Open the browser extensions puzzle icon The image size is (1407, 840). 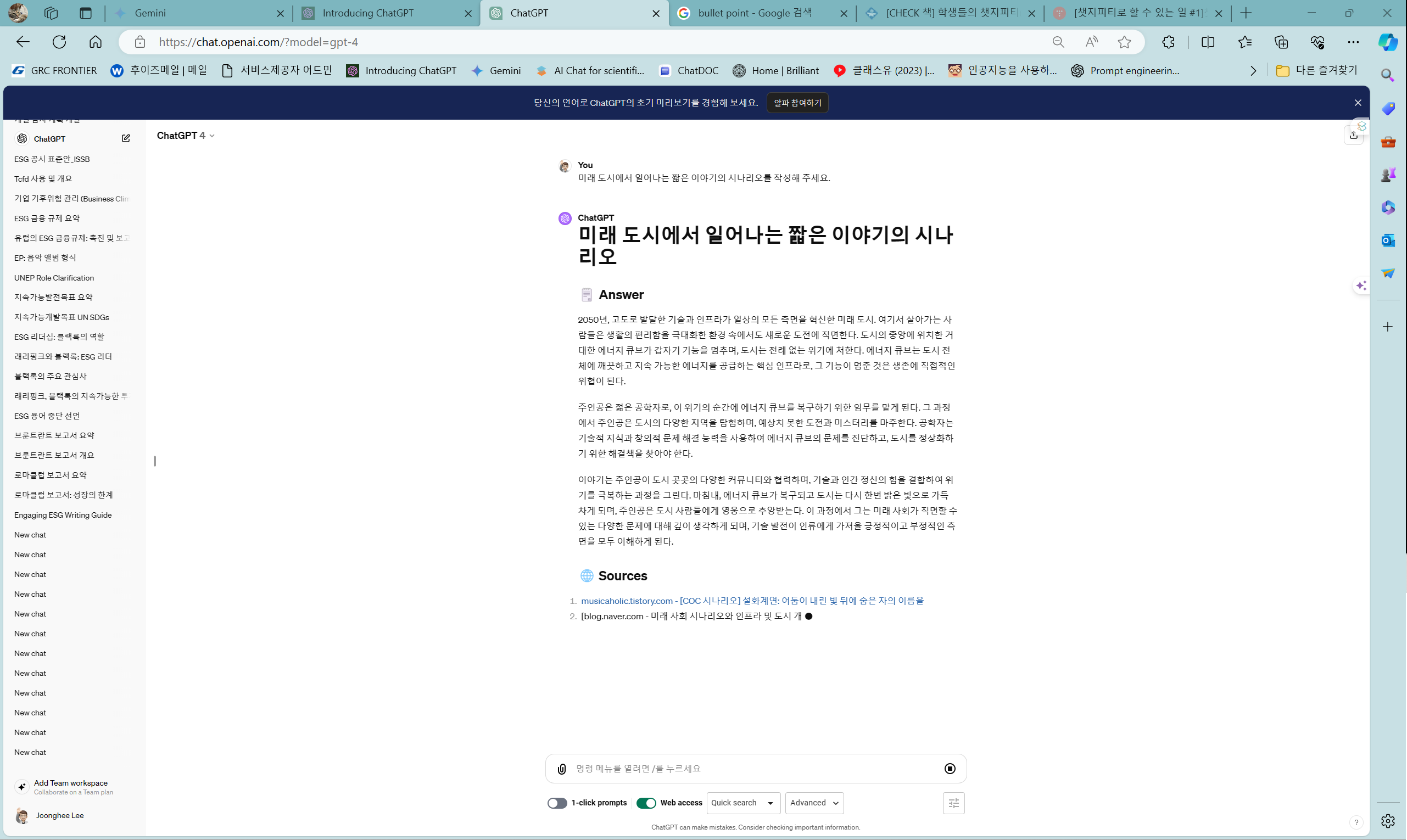coord(1168,42)
